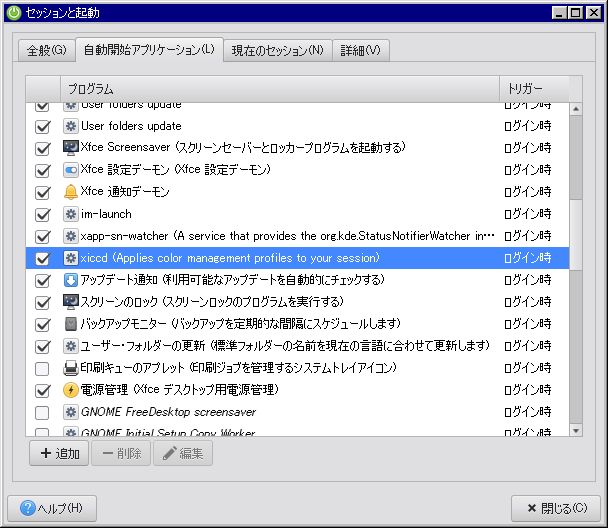Toggle the アップデート通知 checkbox
This screenshot has width=608, height=528.
pos(42,280)
